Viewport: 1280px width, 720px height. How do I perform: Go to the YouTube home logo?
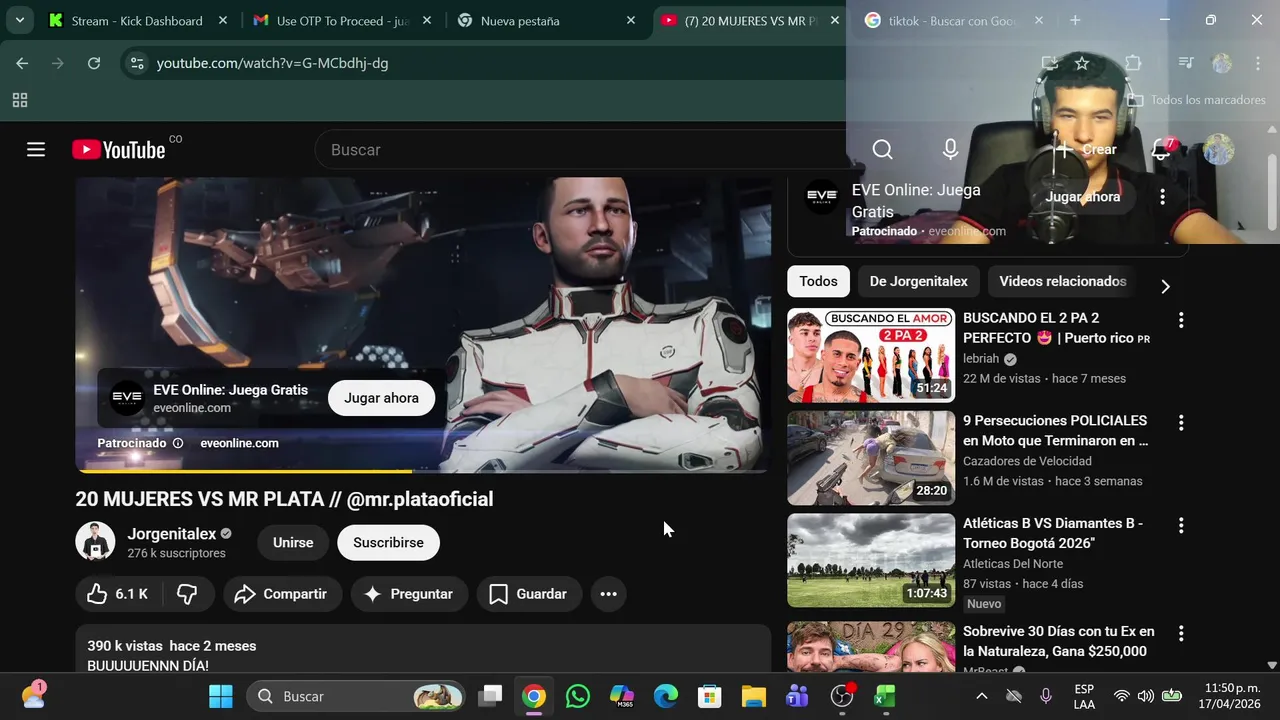[119, 150]
